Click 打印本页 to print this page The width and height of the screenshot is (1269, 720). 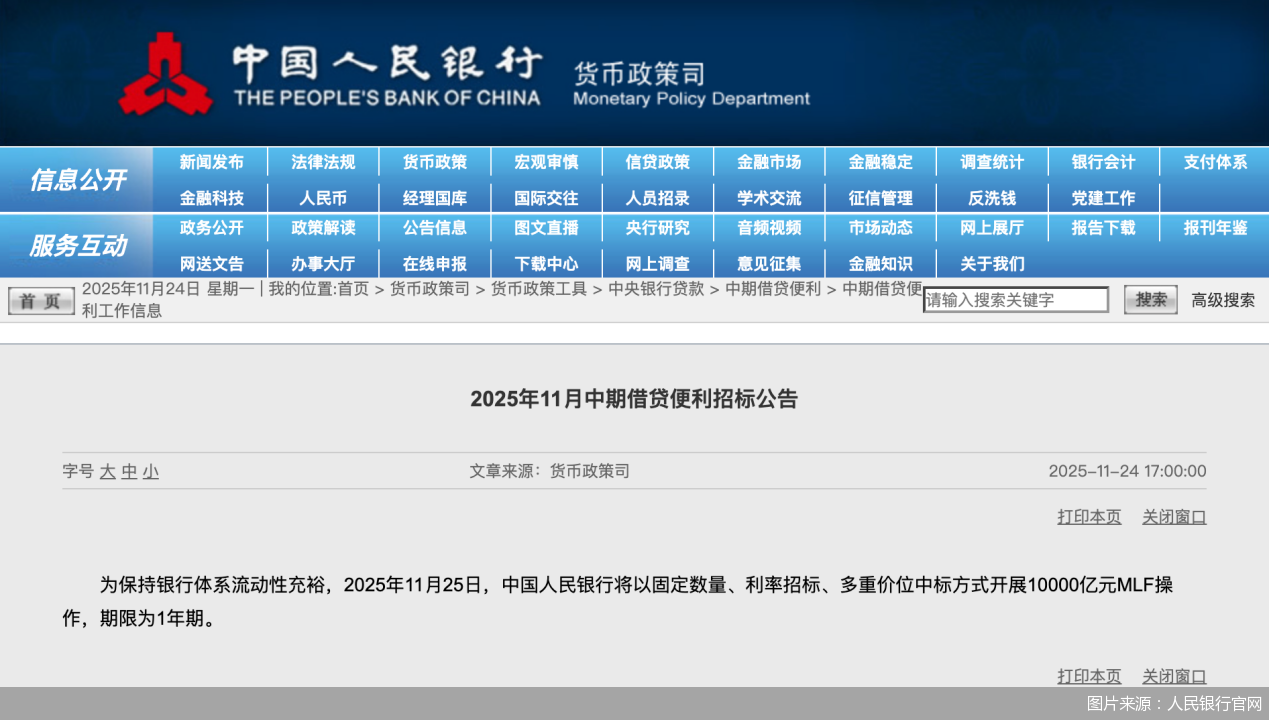1088,516
